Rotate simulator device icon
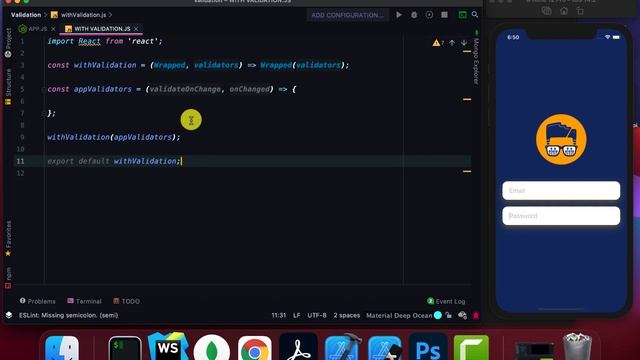 point(580,11)
